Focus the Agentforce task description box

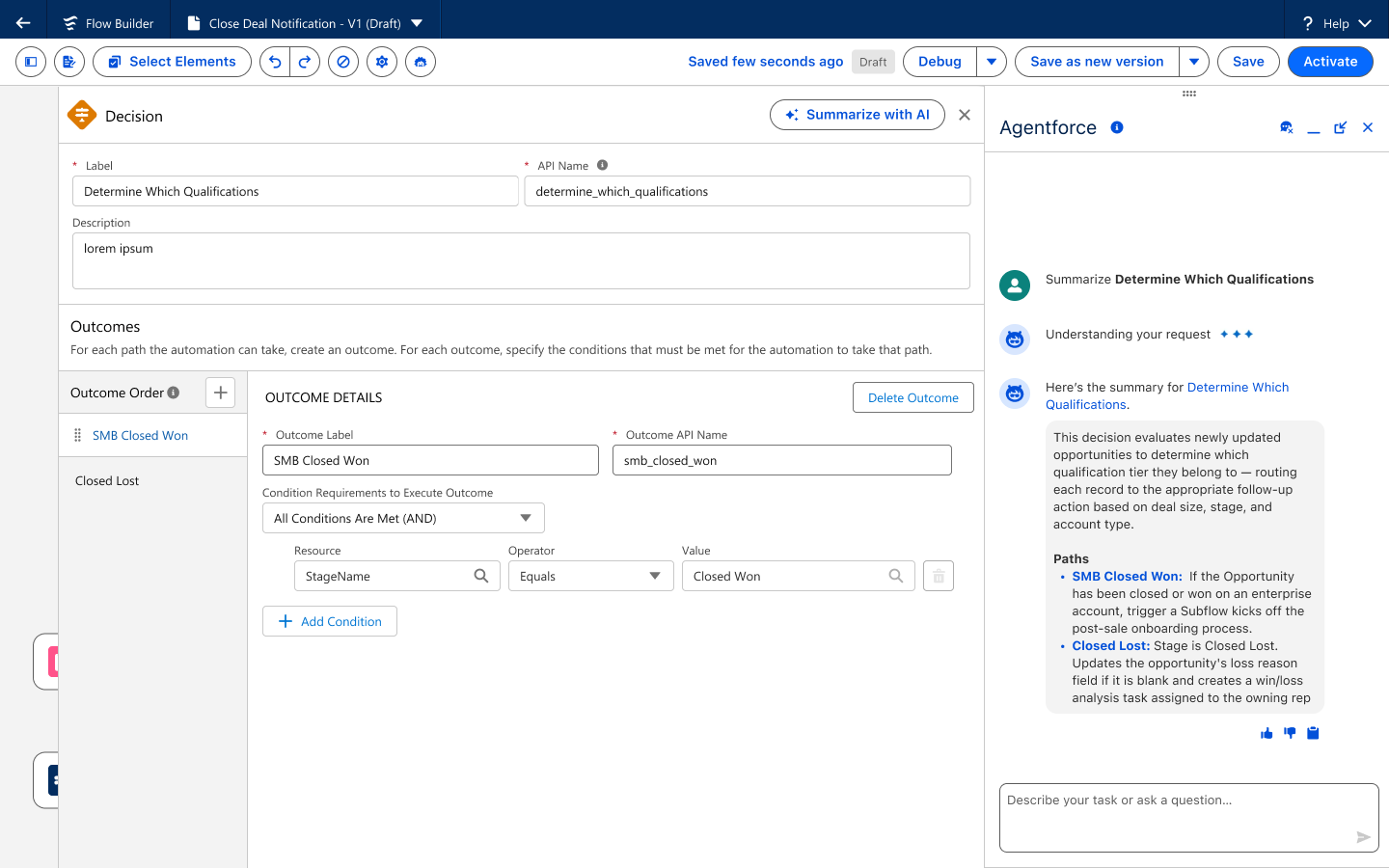coord(1189,818)
